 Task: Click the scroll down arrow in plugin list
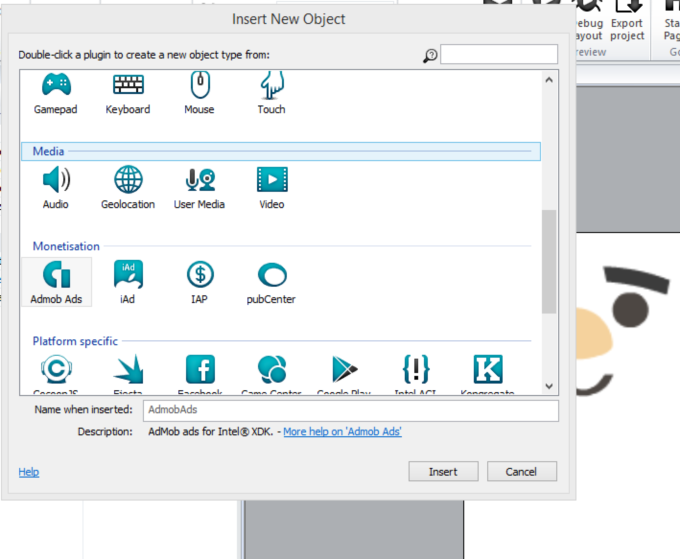pos(549,386)
